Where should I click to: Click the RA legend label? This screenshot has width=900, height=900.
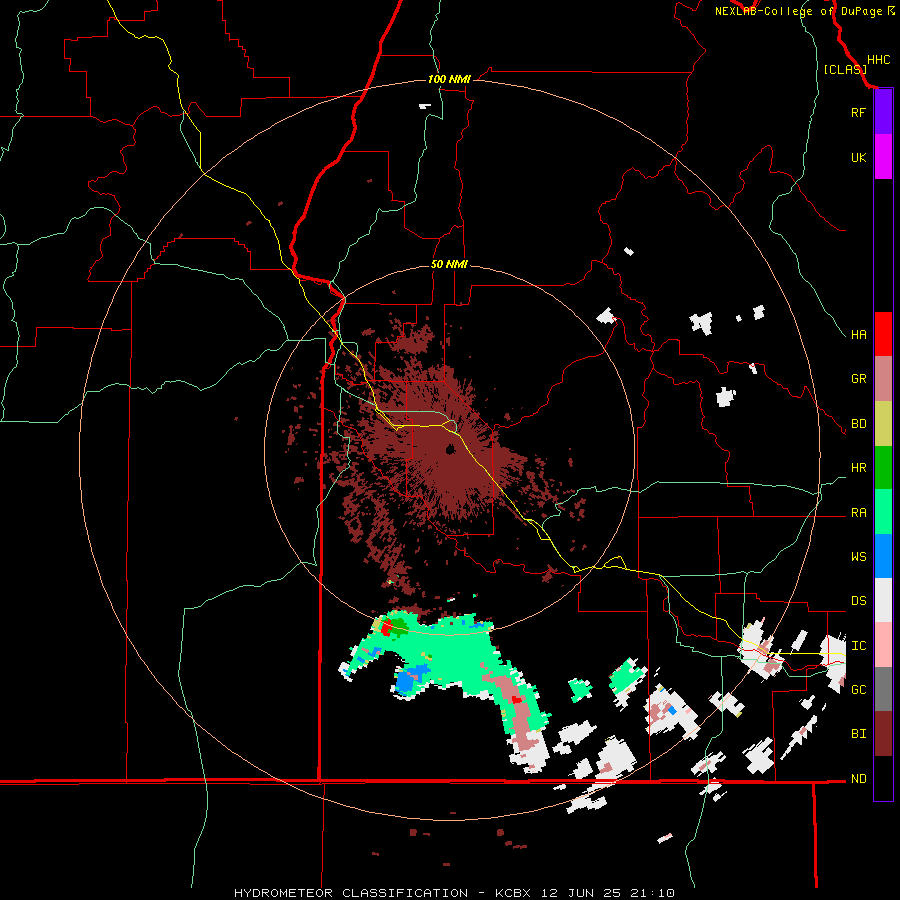(858, 513)
